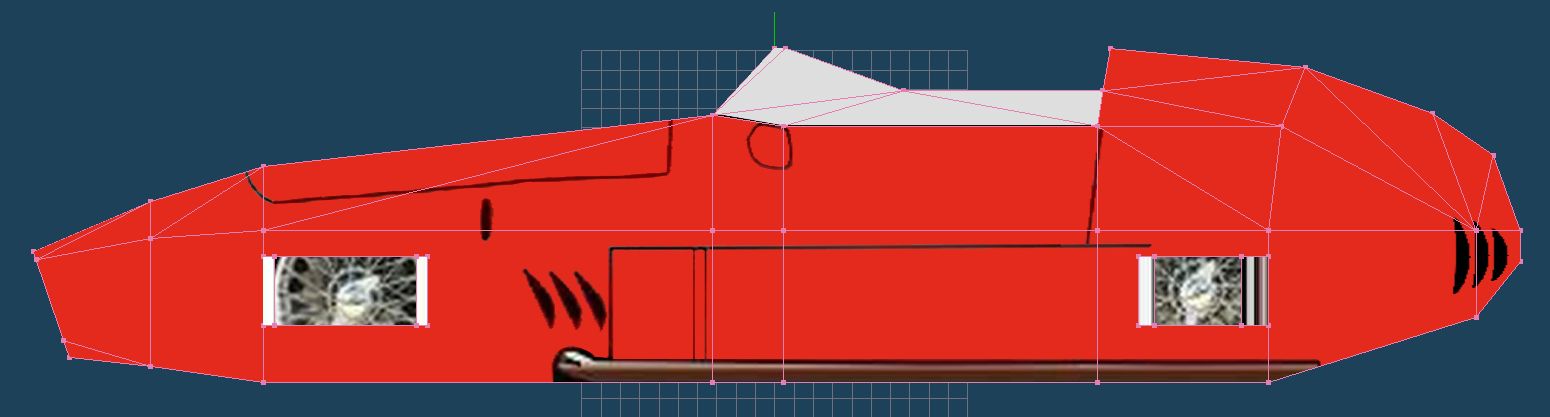1550x417 pixels.
Task: Click striped bars beside the smaller wheel
Action: 1256,290
